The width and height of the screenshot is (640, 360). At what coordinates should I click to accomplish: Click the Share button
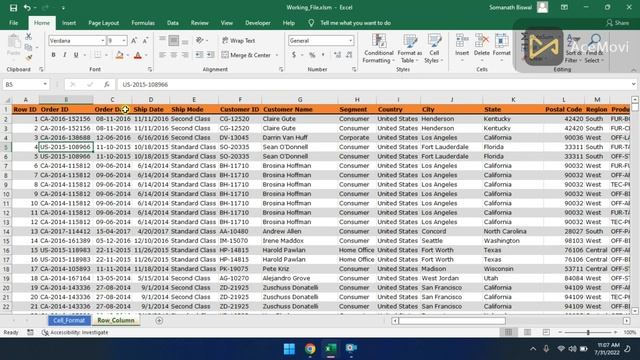click(618, 23)
